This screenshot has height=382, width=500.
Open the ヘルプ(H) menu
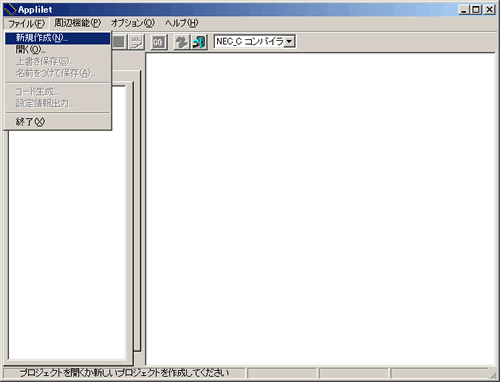(182, 23)
